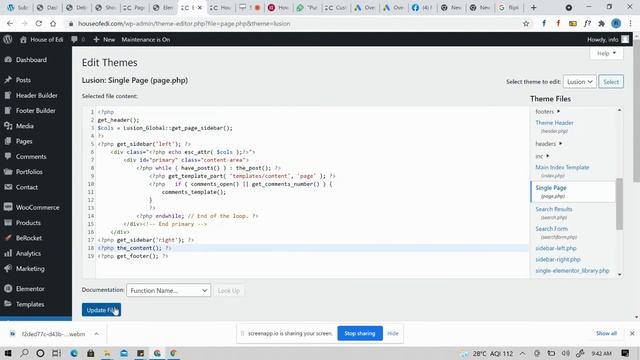Open WooCommerce menu
The width and height of the screenshot is (640, 360).
click(x=37, y=207)
